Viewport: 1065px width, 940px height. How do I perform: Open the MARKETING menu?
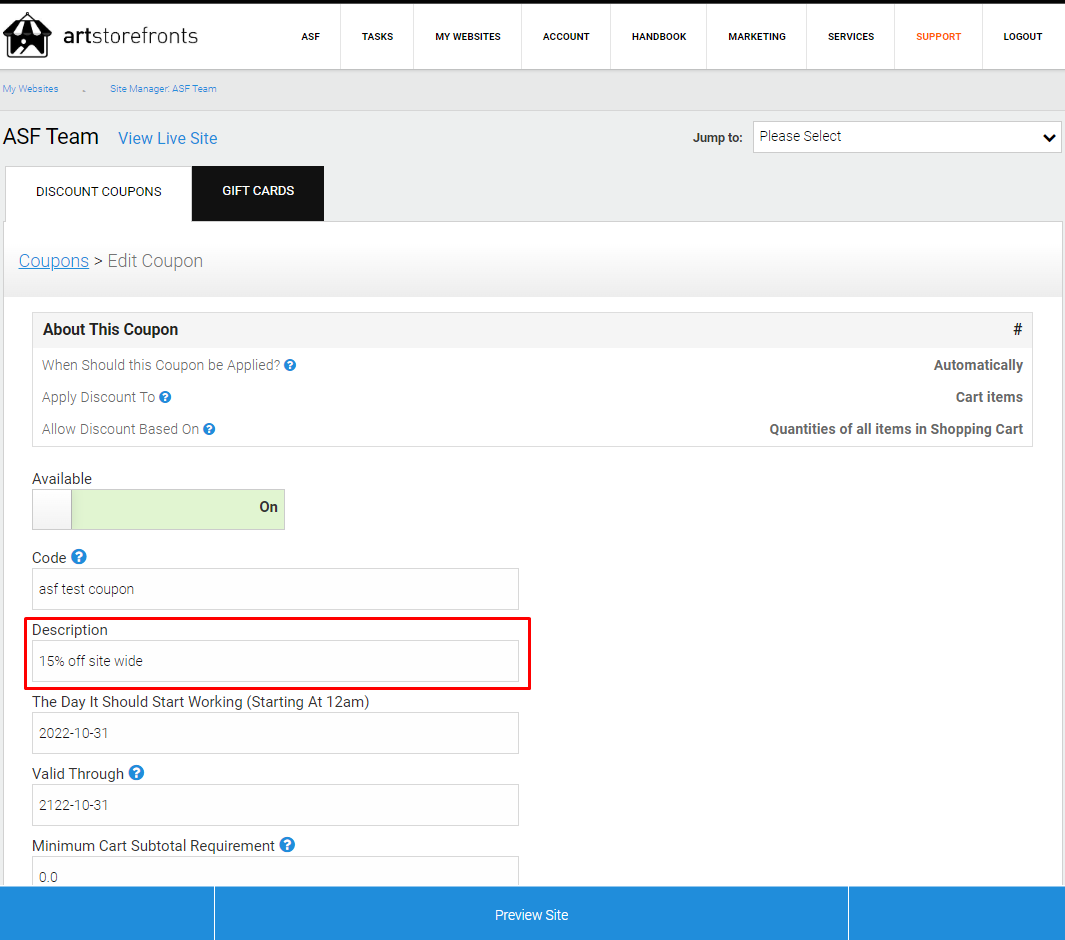tap(756, 36)
